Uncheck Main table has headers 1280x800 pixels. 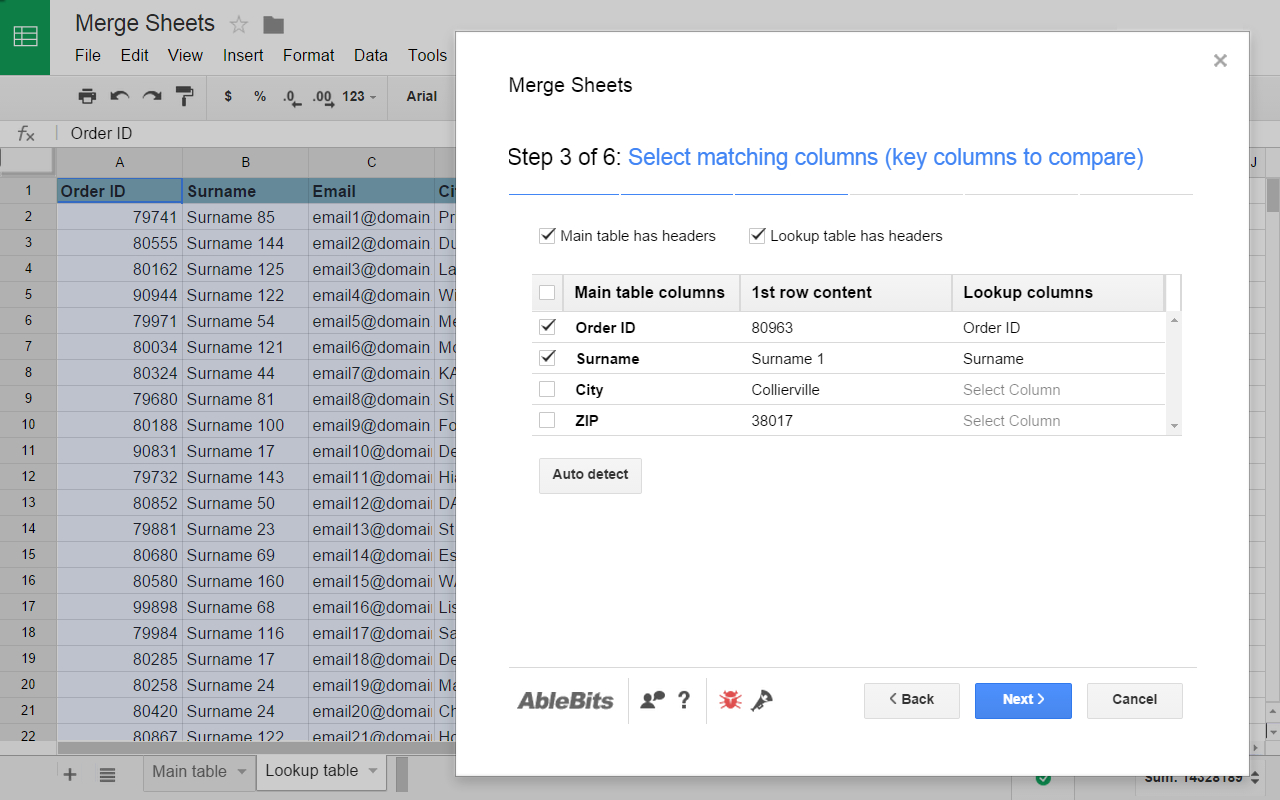[547, 236]
